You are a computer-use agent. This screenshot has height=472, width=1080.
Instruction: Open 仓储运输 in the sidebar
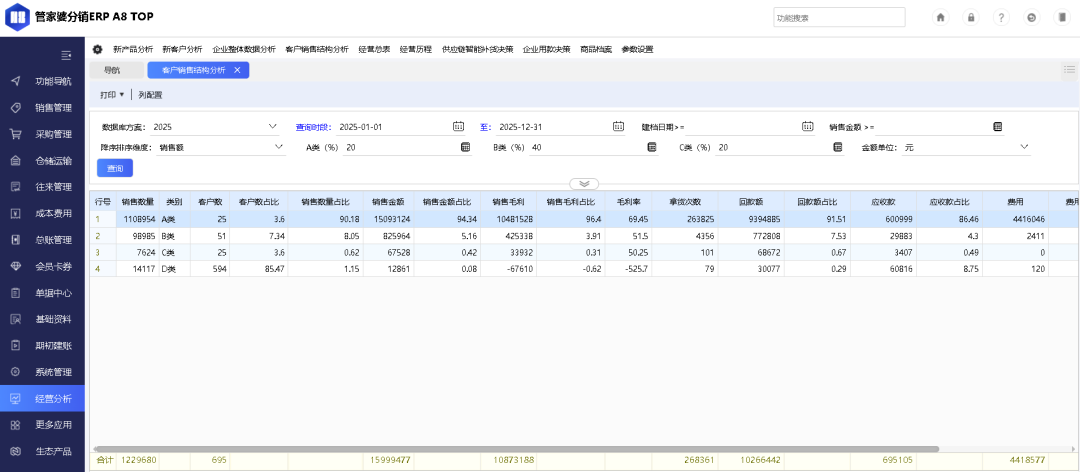(x=42, y=161)
